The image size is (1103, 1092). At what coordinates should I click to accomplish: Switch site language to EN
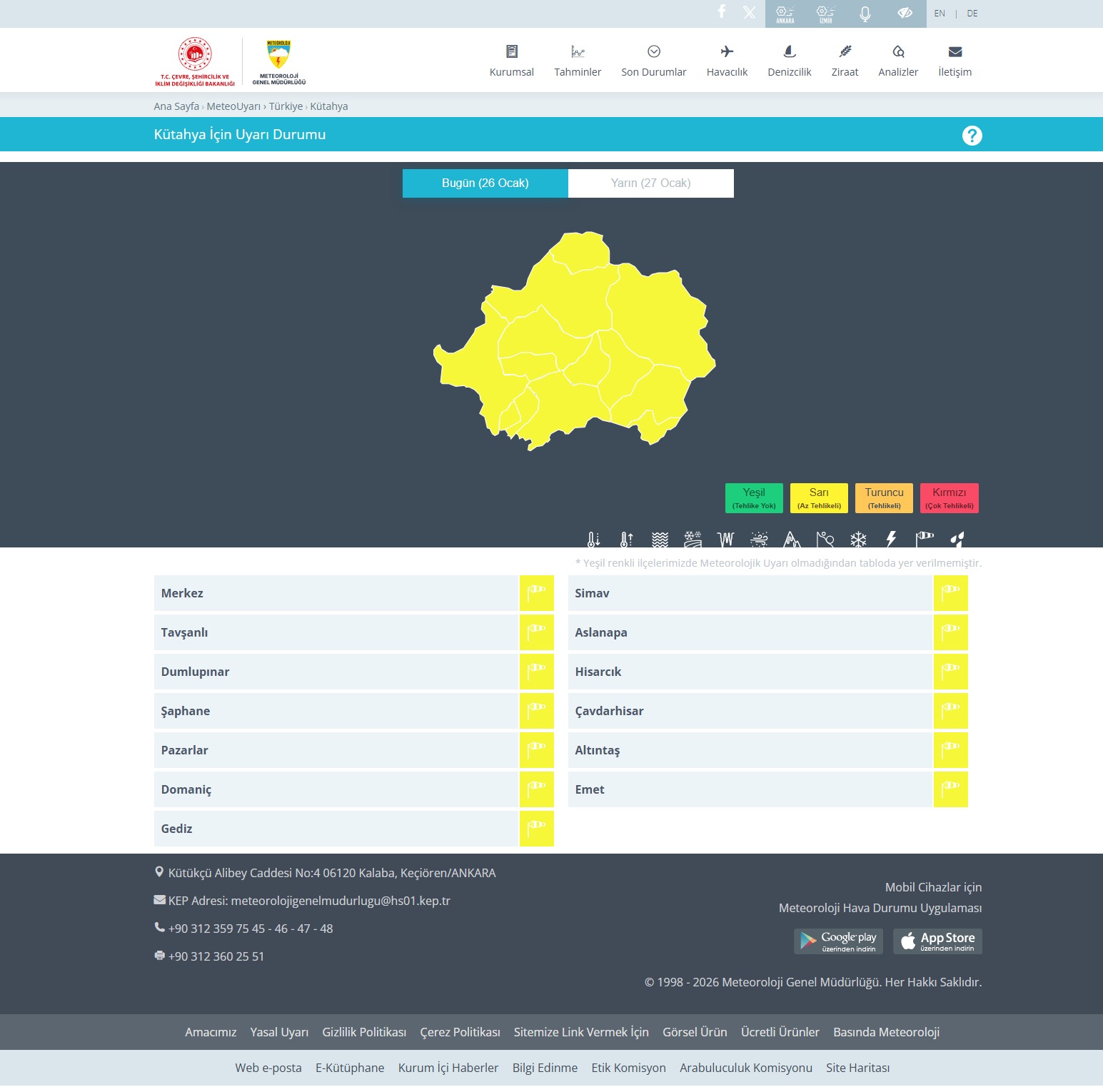pos(940,14)
